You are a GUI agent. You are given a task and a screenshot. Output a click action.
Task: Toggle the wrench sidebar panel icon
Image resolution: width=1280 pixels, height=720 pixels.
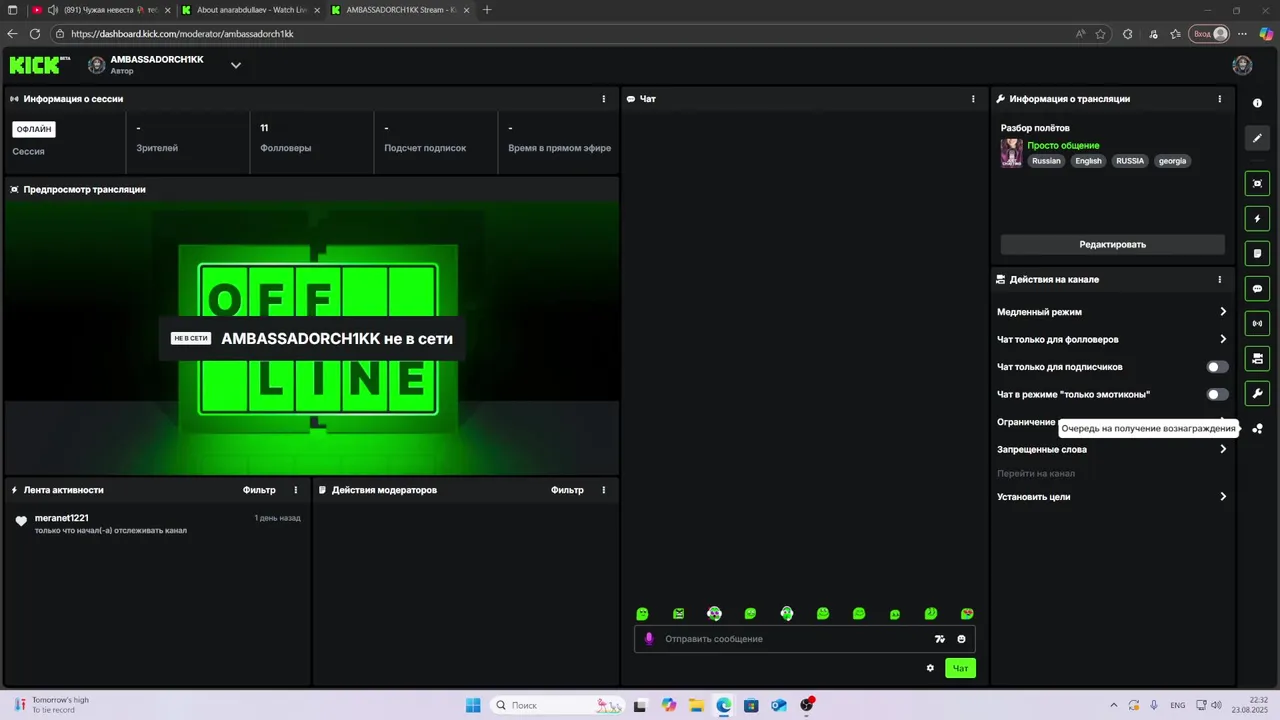[1257, 393]
